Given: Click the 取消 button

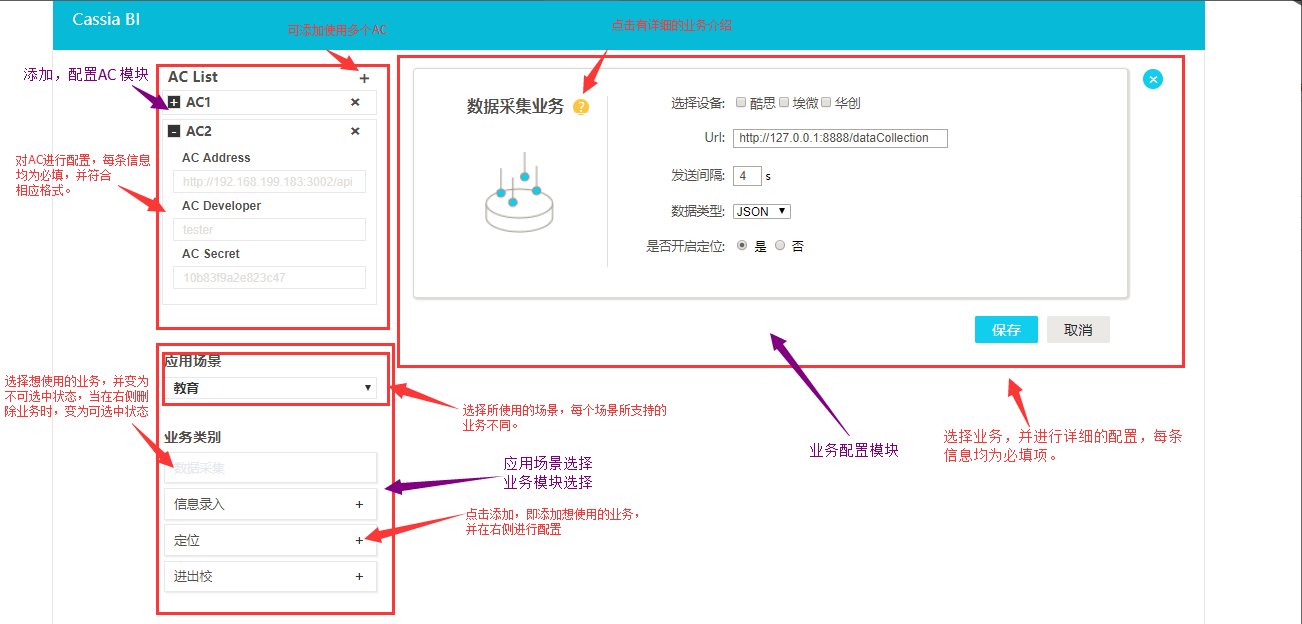Looking at the screenshot, I should point(1078,330).
